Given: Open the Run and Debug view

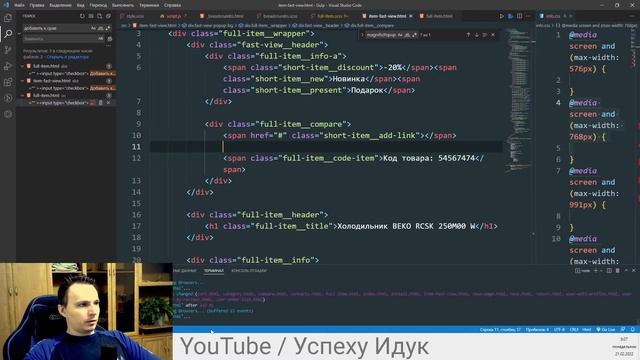Looking at the screenshot, I should pos(8,66).
